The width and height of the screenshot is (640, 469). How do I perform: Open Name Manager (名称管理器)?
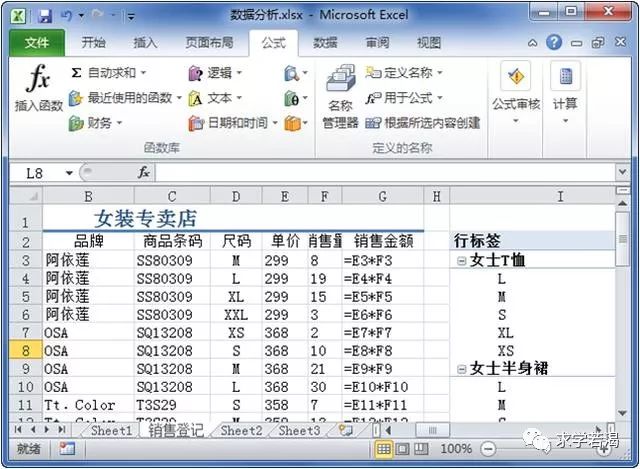[340, 96]
